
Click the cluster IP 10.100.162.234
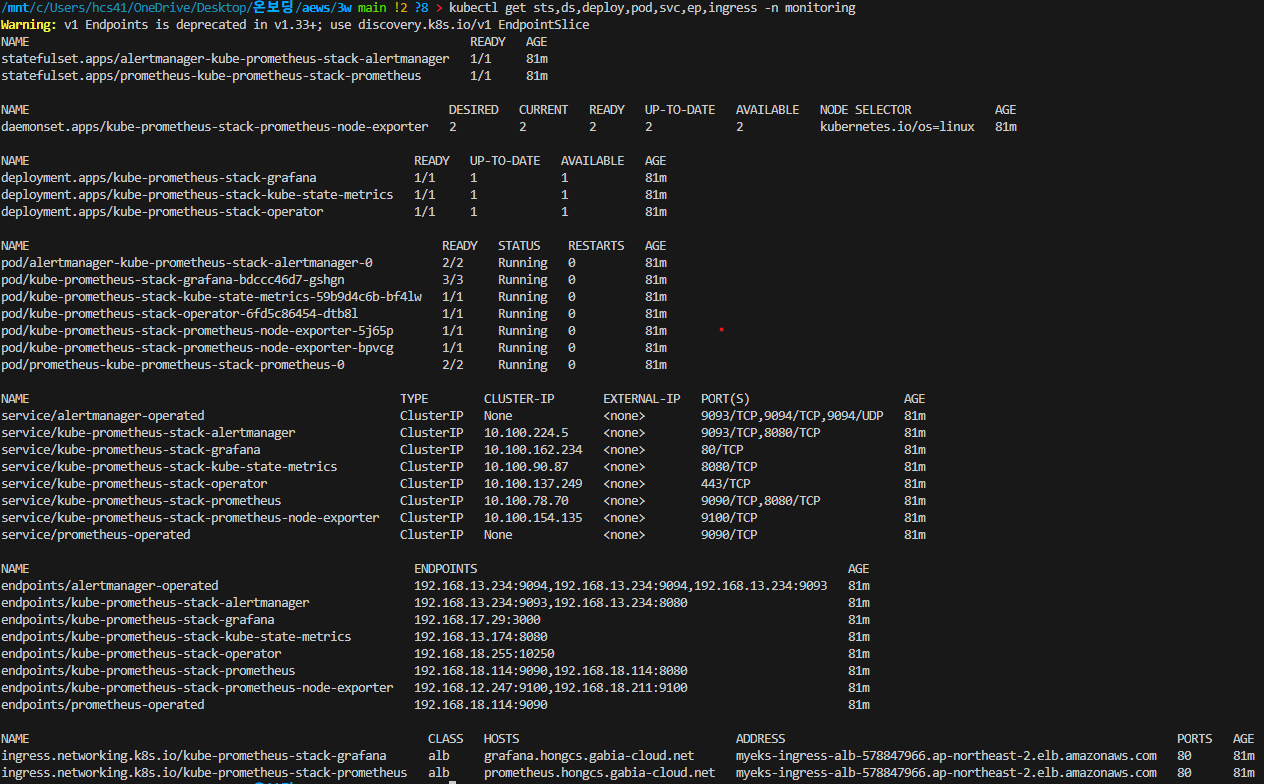pos(533,450)
